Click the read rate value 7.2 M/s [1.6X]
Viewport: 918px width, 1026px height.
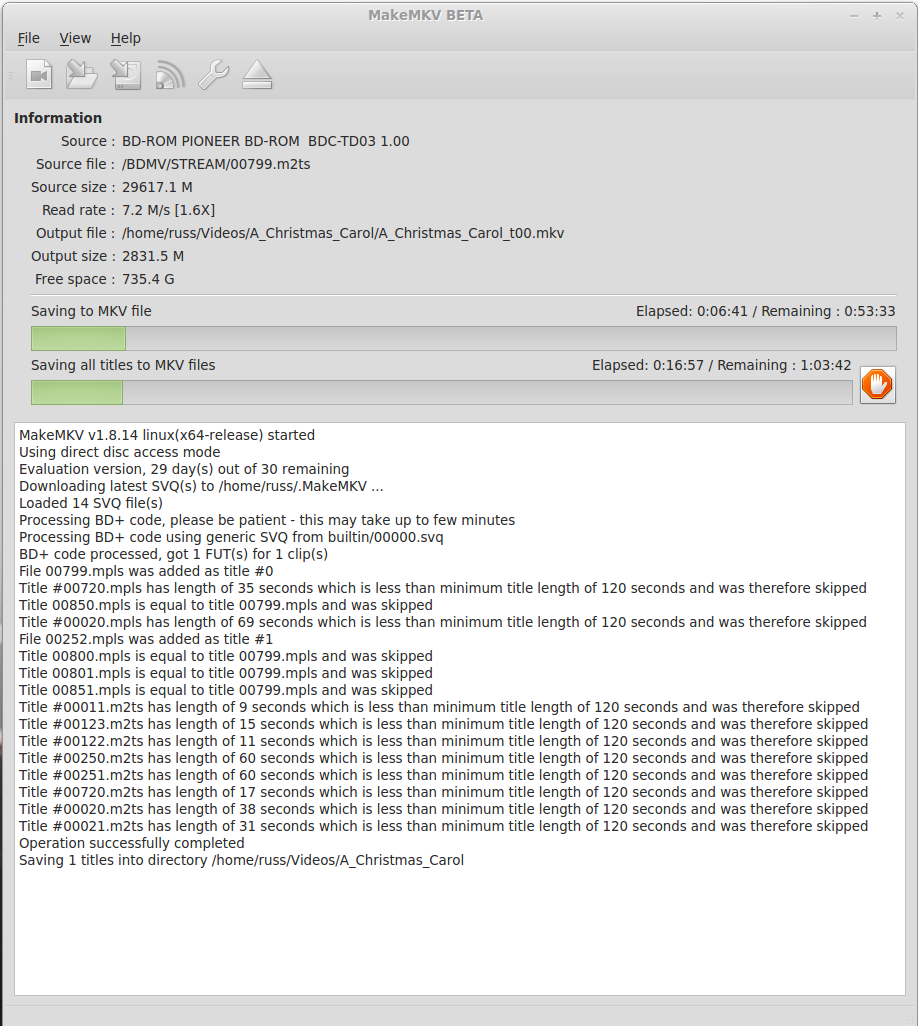point(168,210)
